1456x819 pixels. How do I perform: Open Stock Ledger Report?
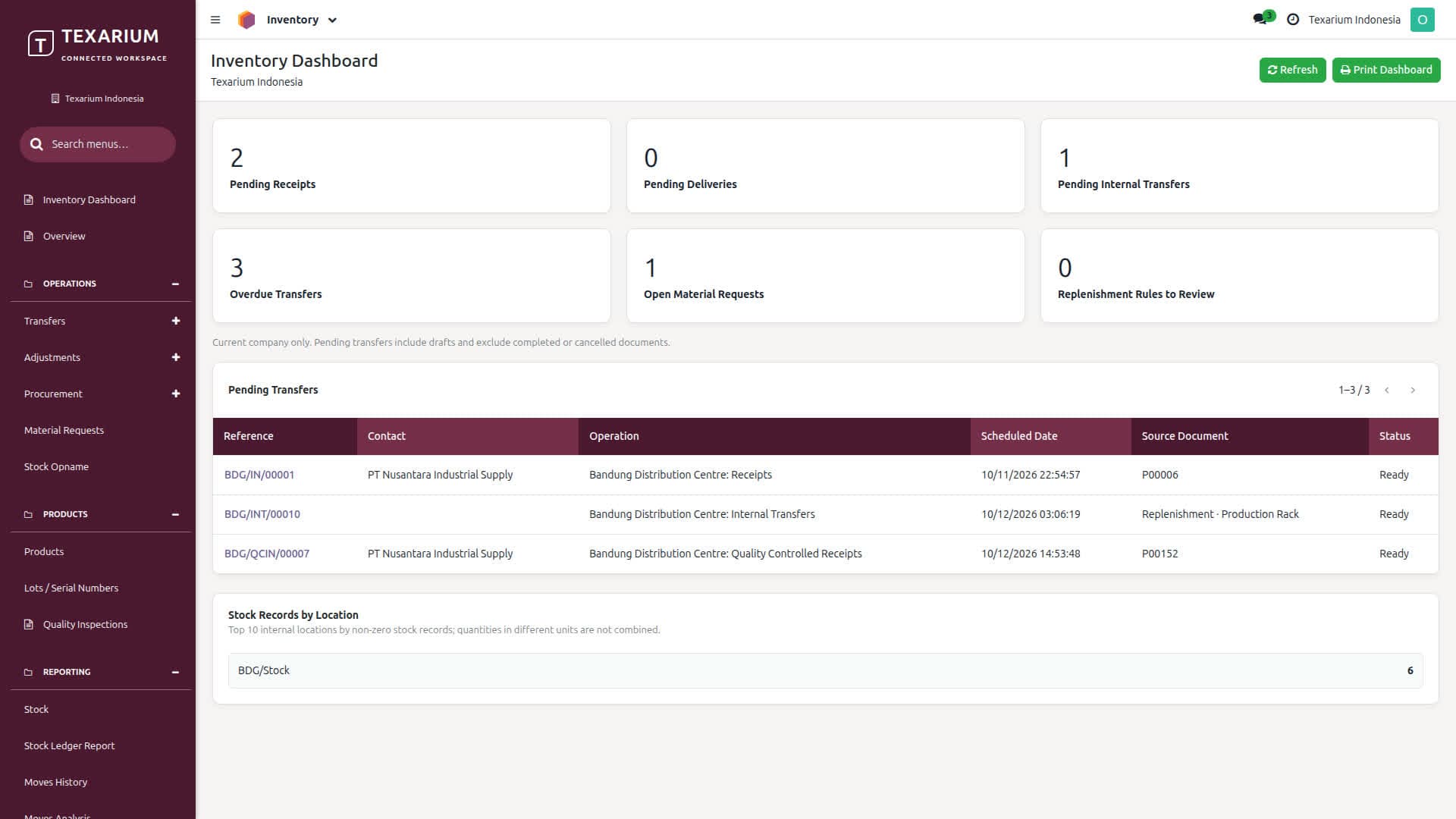point(69,745)
